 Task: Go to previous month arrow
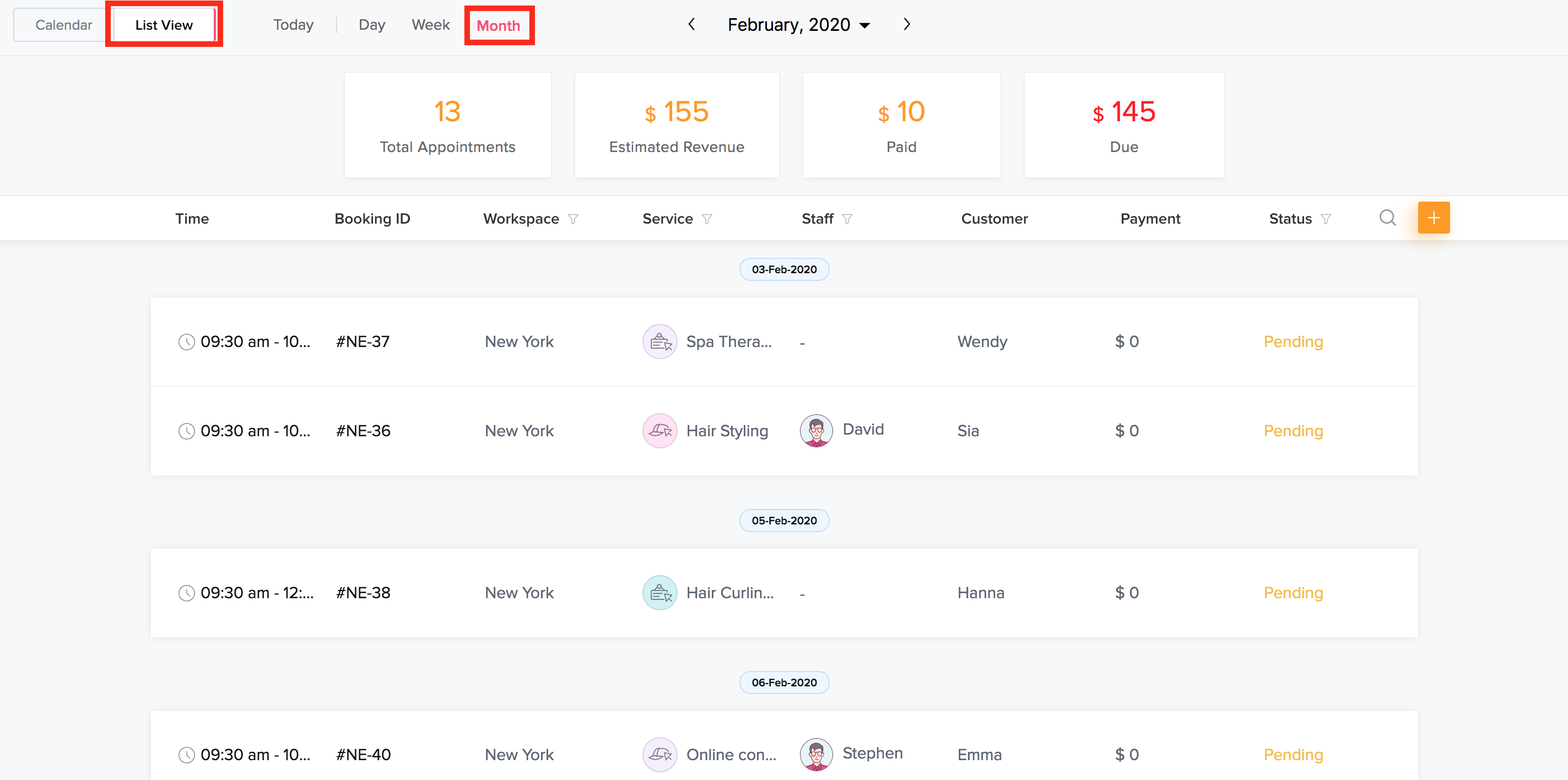(691, 24)
